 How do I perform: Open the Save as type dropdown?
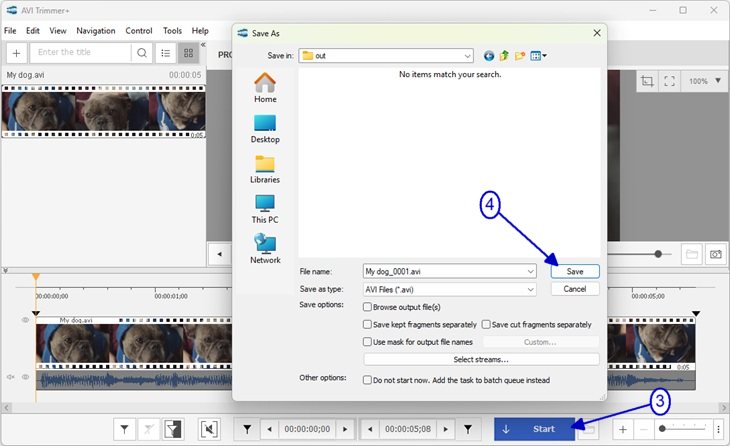(530, 289)
